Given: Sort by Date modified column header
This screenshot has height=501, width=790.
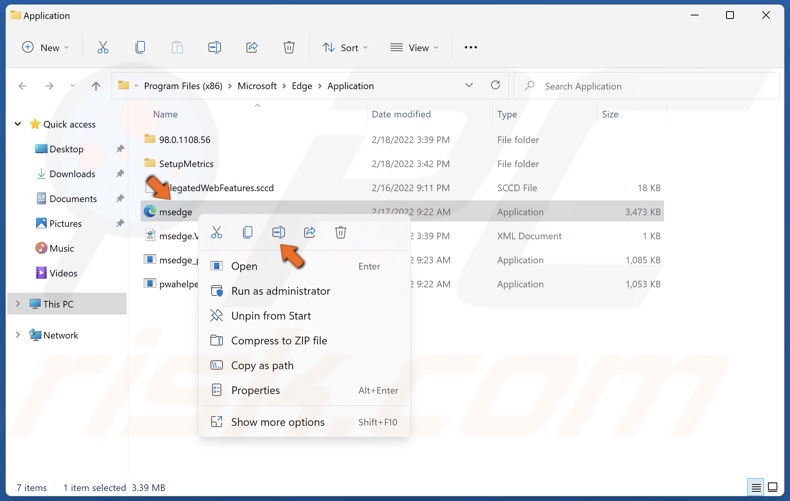Looking at the screenshot, I should pyautogui.click(x=401, y=114).
